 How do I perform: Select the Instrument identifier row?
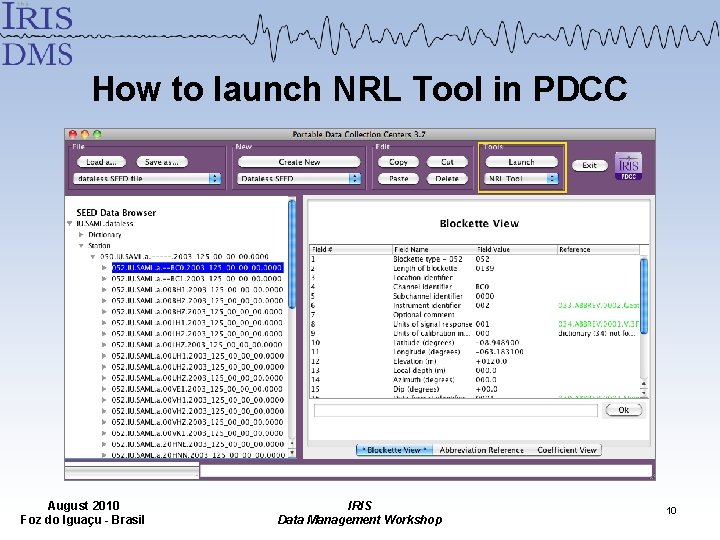[474, 305]
